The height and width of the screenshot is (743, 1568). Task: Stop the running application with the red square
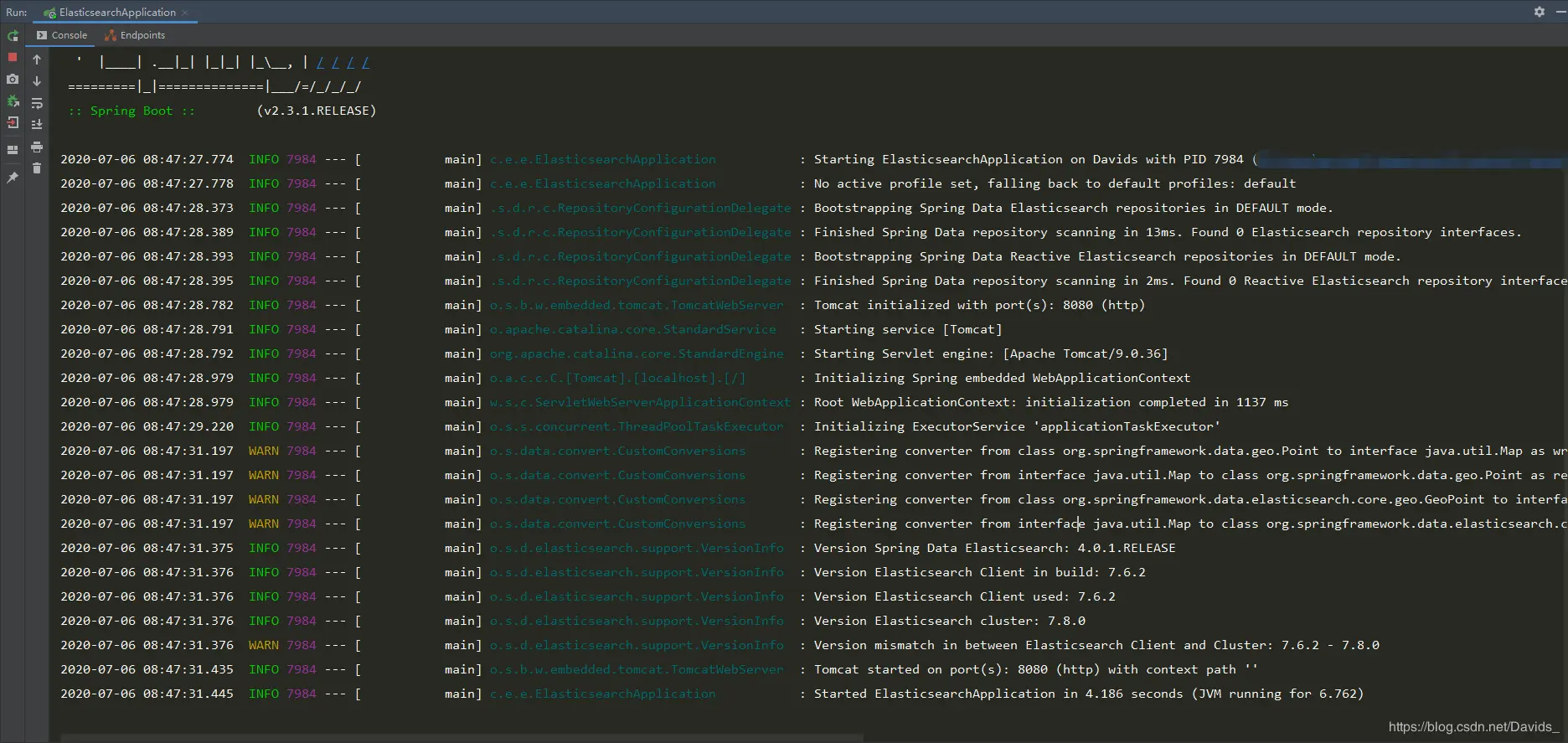click(13, 57)
